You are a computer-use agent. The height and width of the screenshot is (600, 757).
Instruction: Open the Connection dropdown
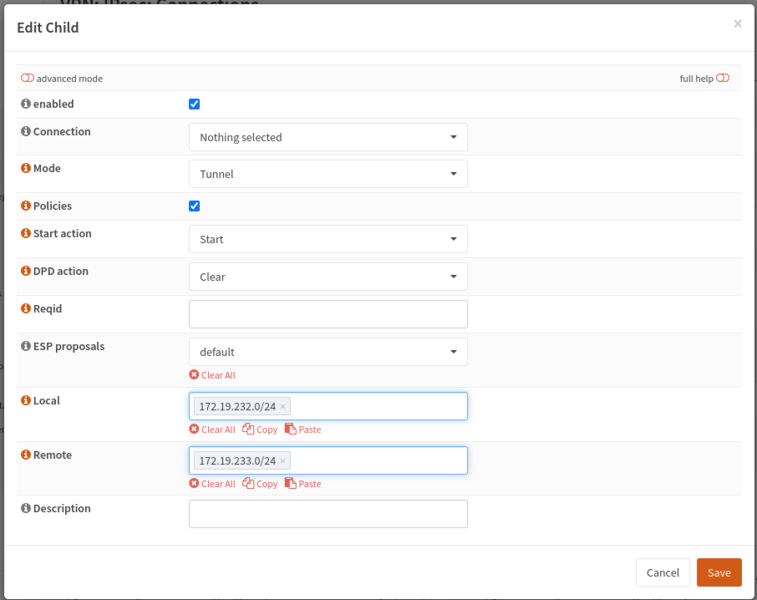(x=328, y=137)
